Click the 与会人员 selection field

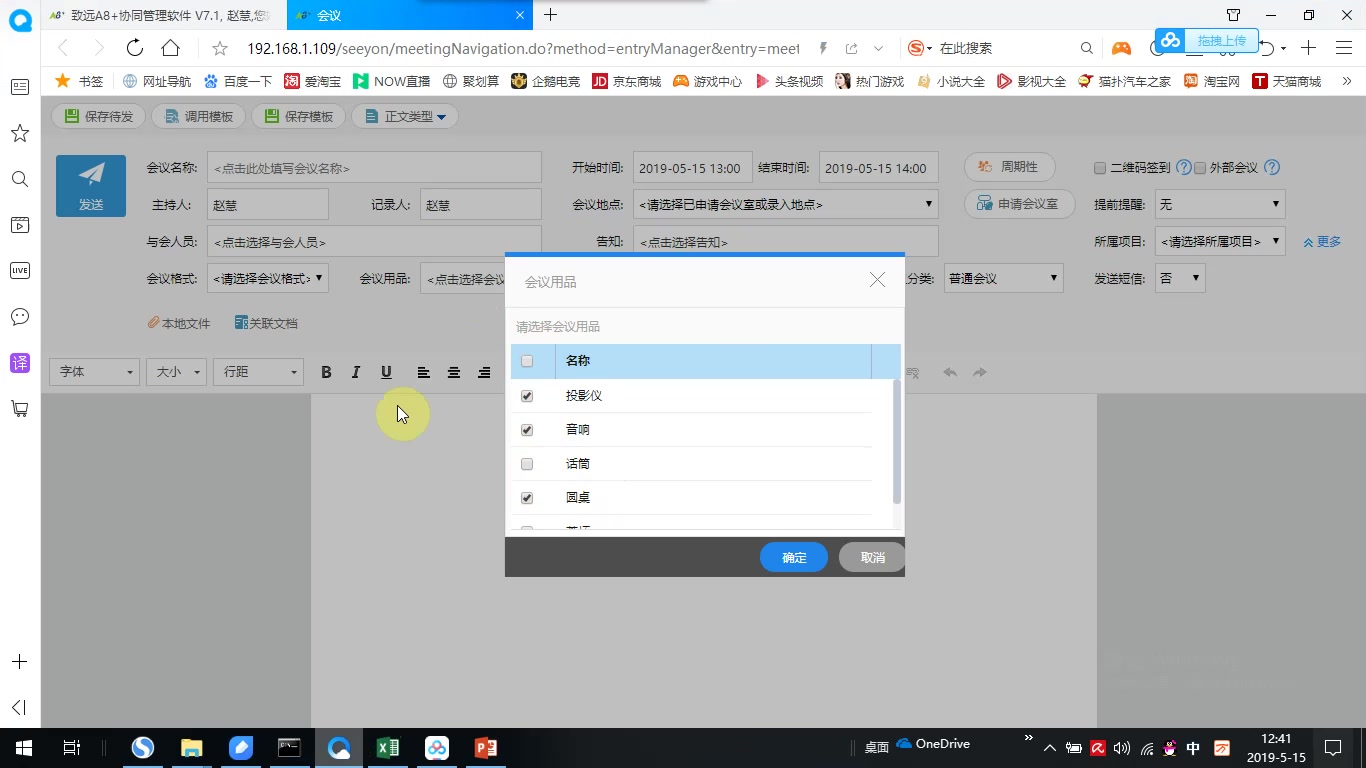[x=374, y=241]
